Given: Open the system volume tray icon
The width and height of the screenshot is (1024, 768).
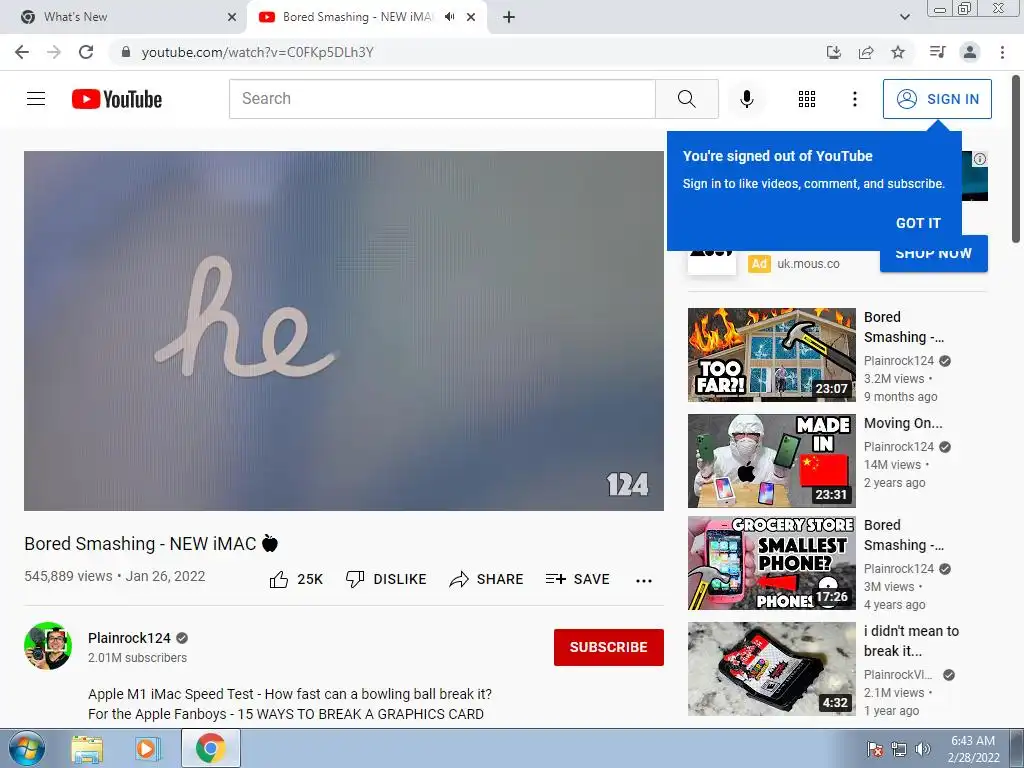Looking at the screenshot, I should 923,749.
